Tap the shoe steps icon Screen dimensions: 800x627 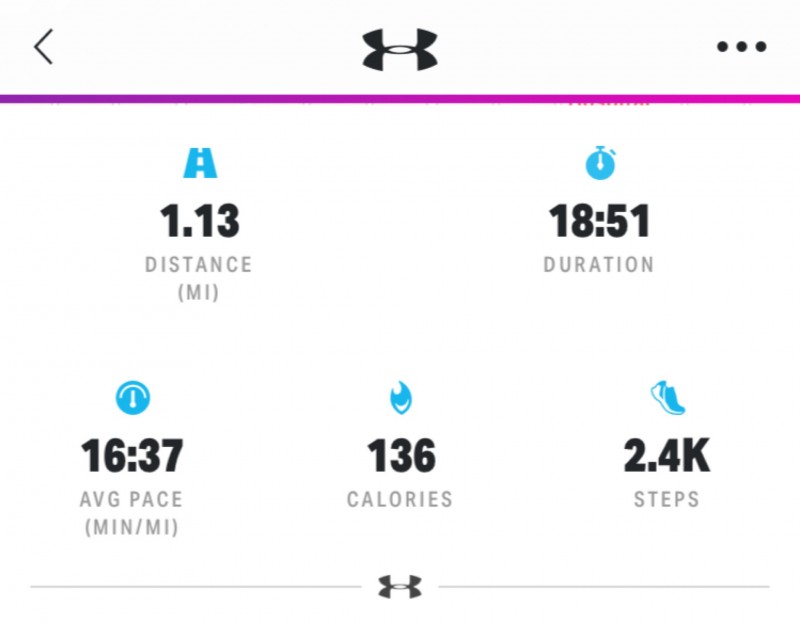pyautogui.click(x=667, y=398)
